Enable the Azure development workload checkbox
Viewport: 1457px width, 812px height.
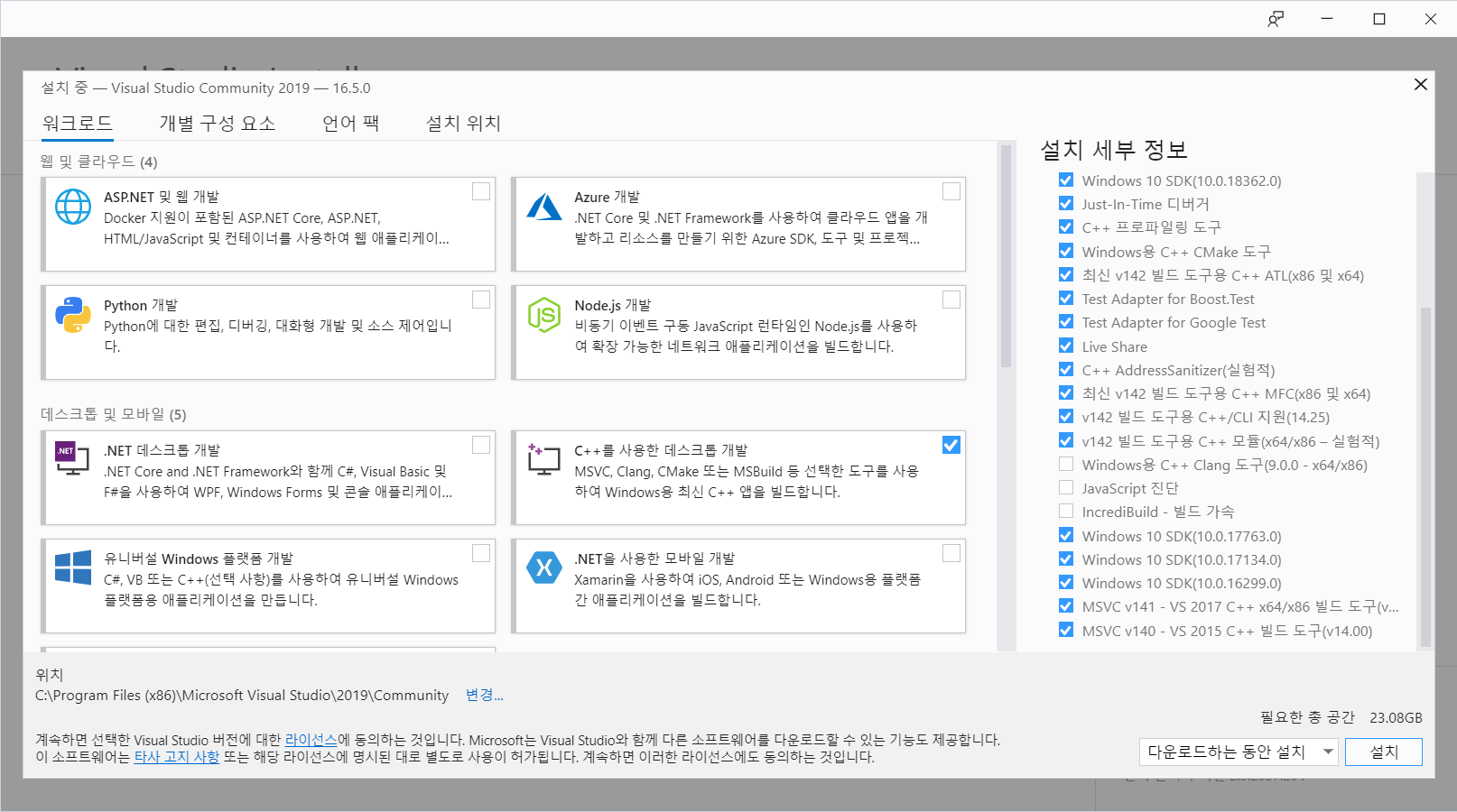click(x=951, y=191)
